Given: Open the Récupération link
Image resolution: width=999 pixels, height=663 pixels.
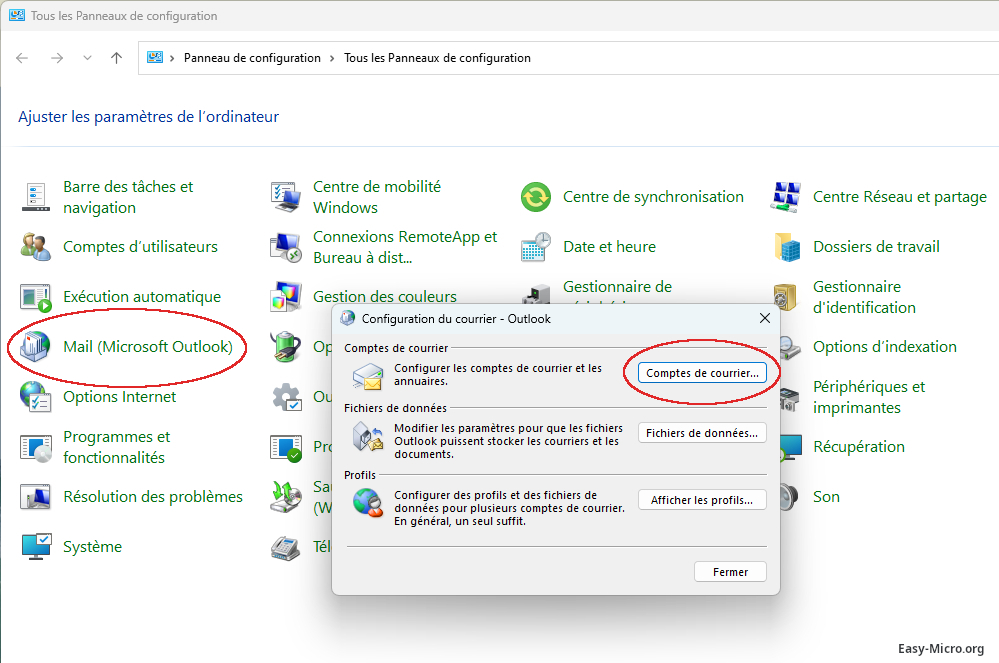Looking at the screenshot, I should [858, 447].
